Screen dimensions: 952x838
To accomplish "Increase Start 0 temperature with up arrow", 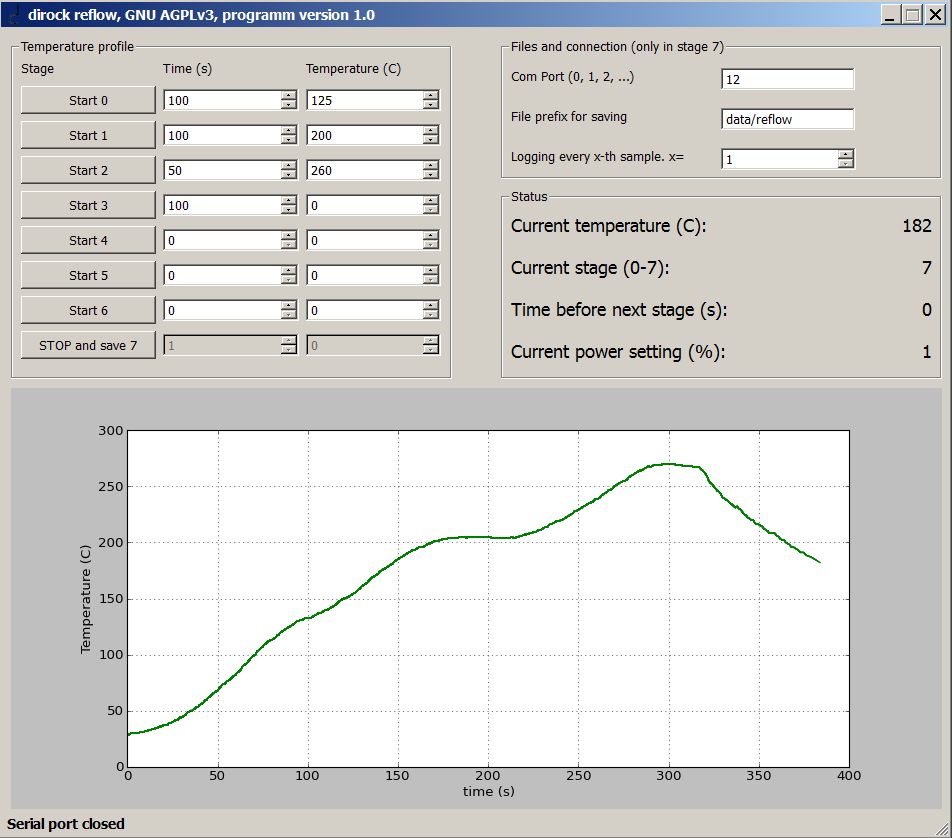I will pos(431,95).
